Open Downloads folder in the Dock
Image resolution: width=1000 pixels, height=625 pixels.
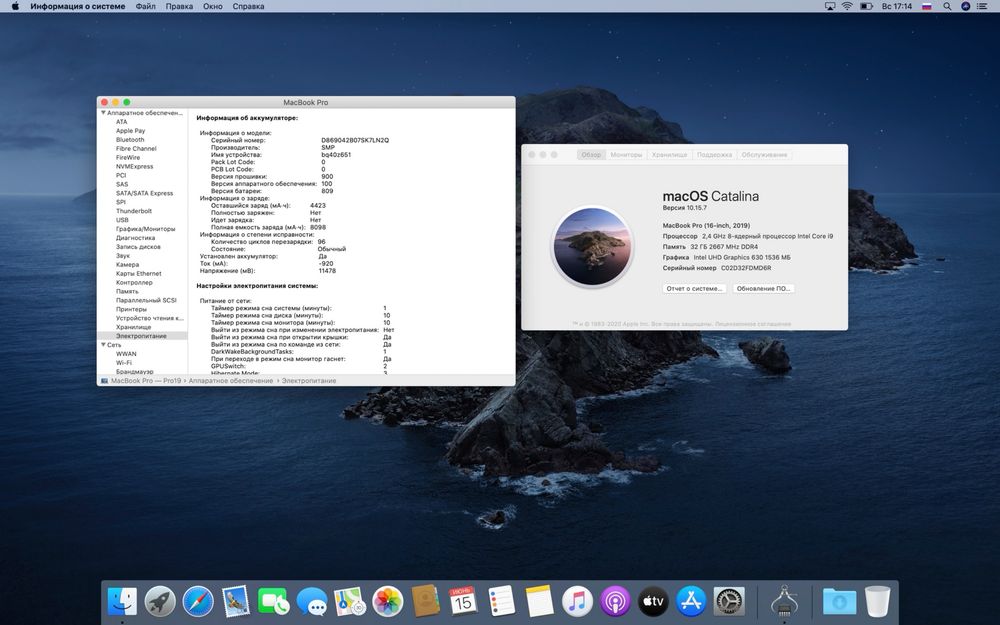[x=839, y=601]
